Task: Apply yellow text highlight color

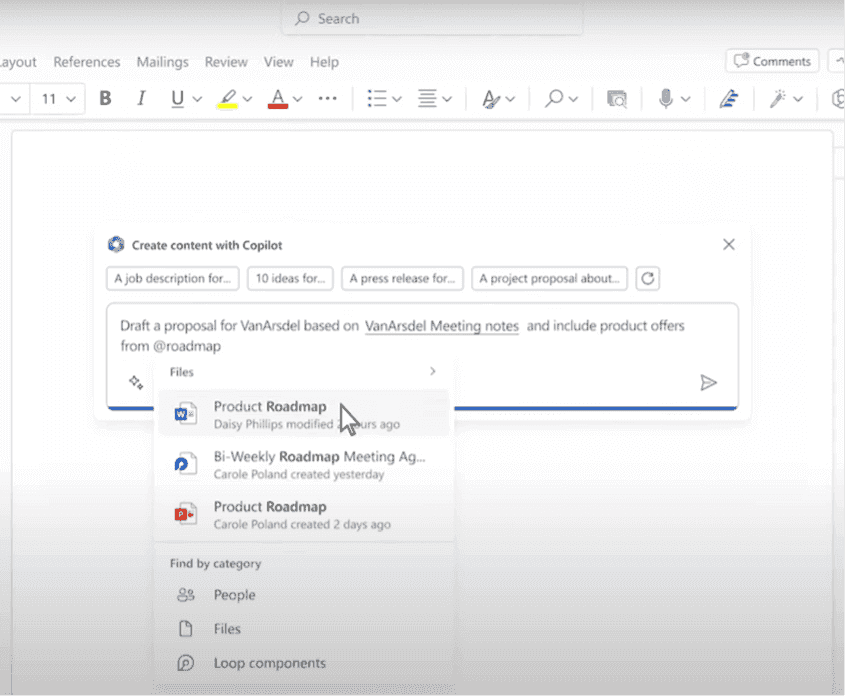Action: (x=228, y=99)
